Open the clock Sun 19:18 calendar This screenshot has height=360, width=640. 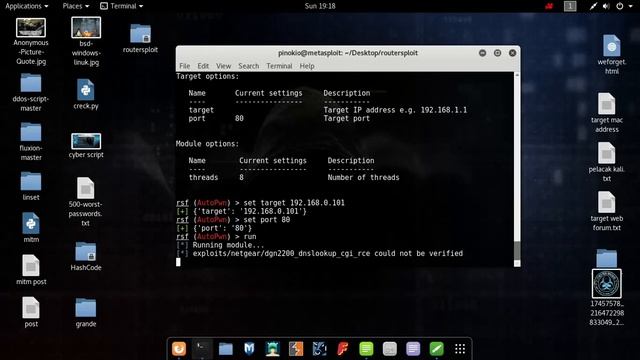(320, 6)
